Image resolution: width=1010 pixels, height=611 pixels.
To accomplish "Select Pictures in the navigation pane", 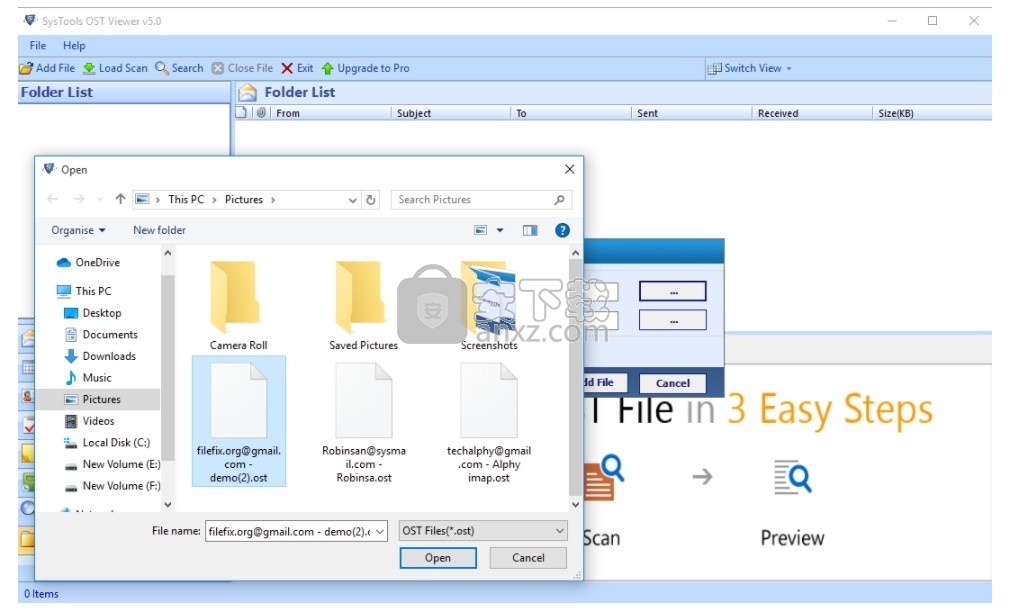I will point(93,399).
